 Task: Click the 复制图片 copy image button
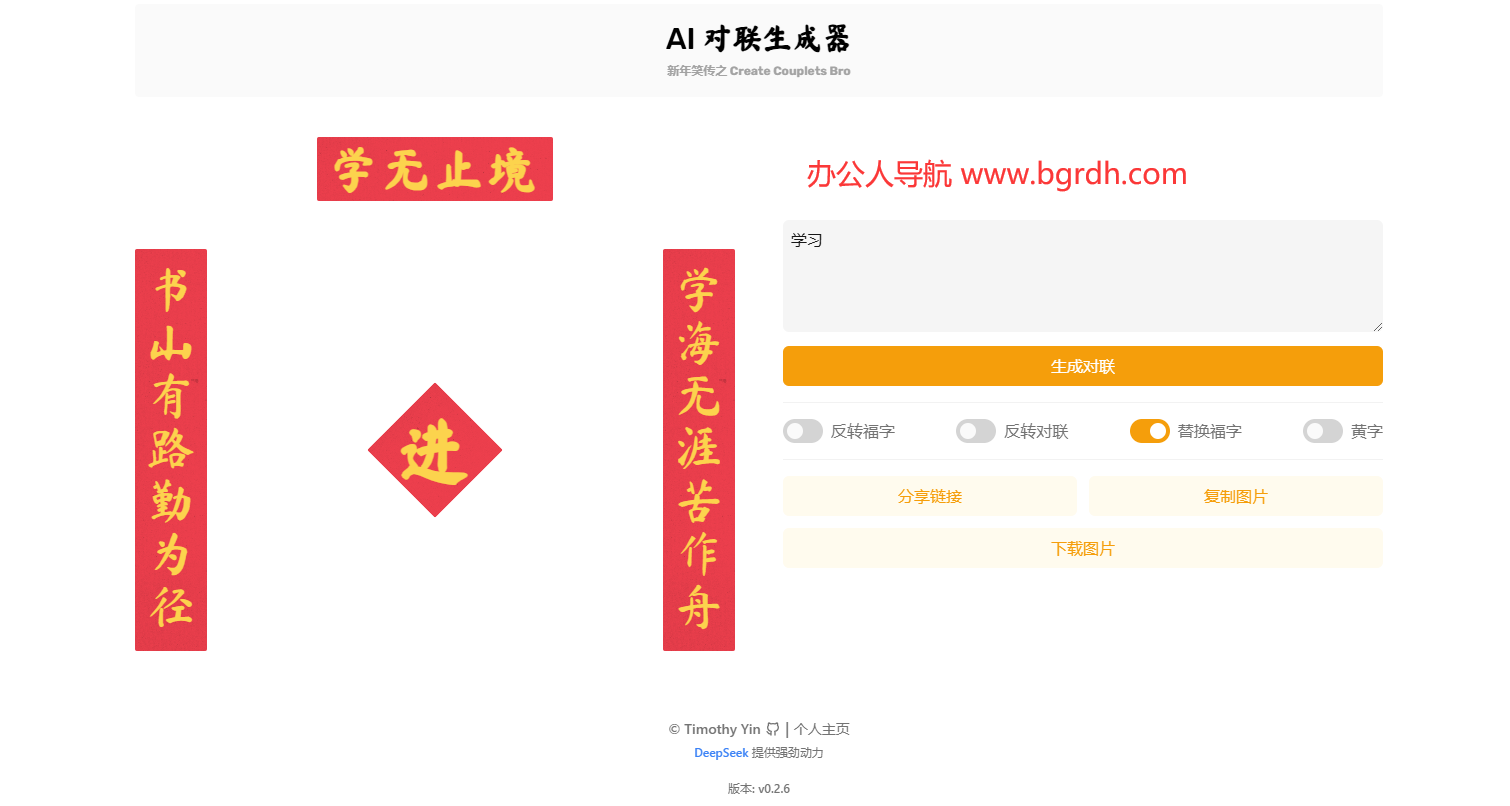(1236, 495)
